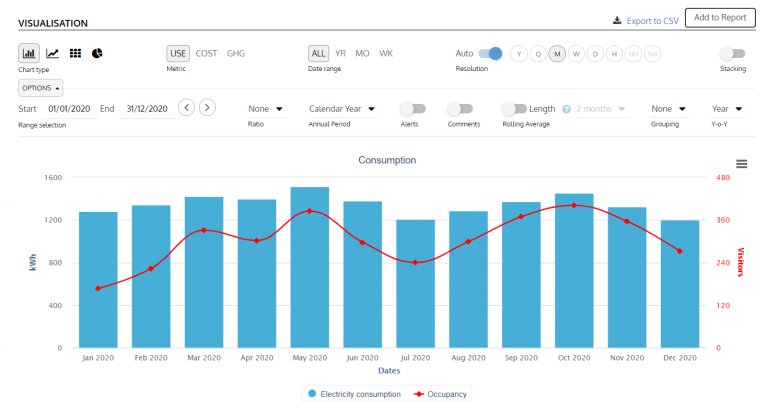Switch metric to COST

pyautogui.click(x=206, y=53)
